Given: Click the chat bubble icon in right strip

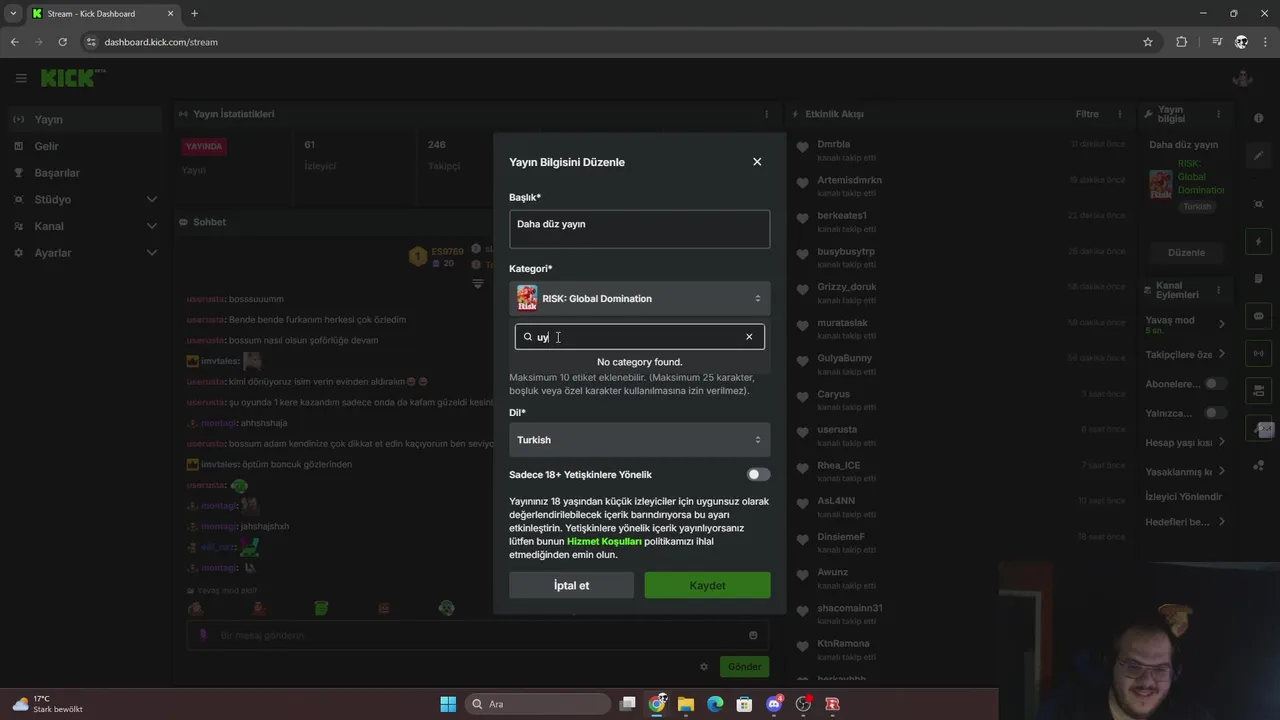Looking at the screenshot, I should pos(1259,316).
